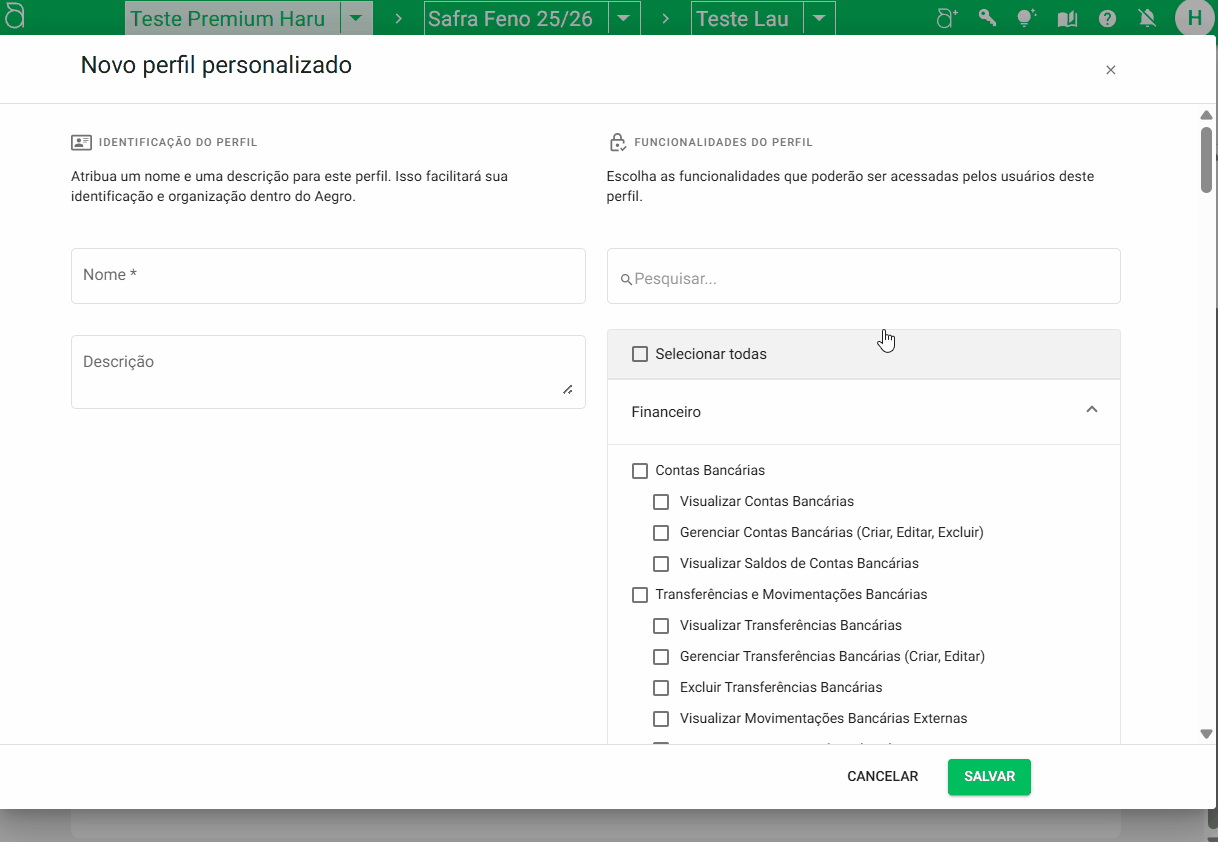Click the muted notifications bell icon

coord(1147,18)
